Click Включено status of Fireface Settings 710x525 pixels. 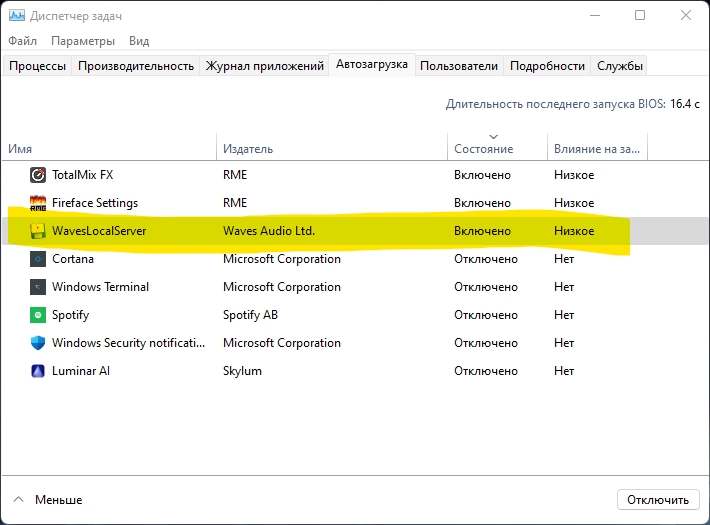coord(482,203)
